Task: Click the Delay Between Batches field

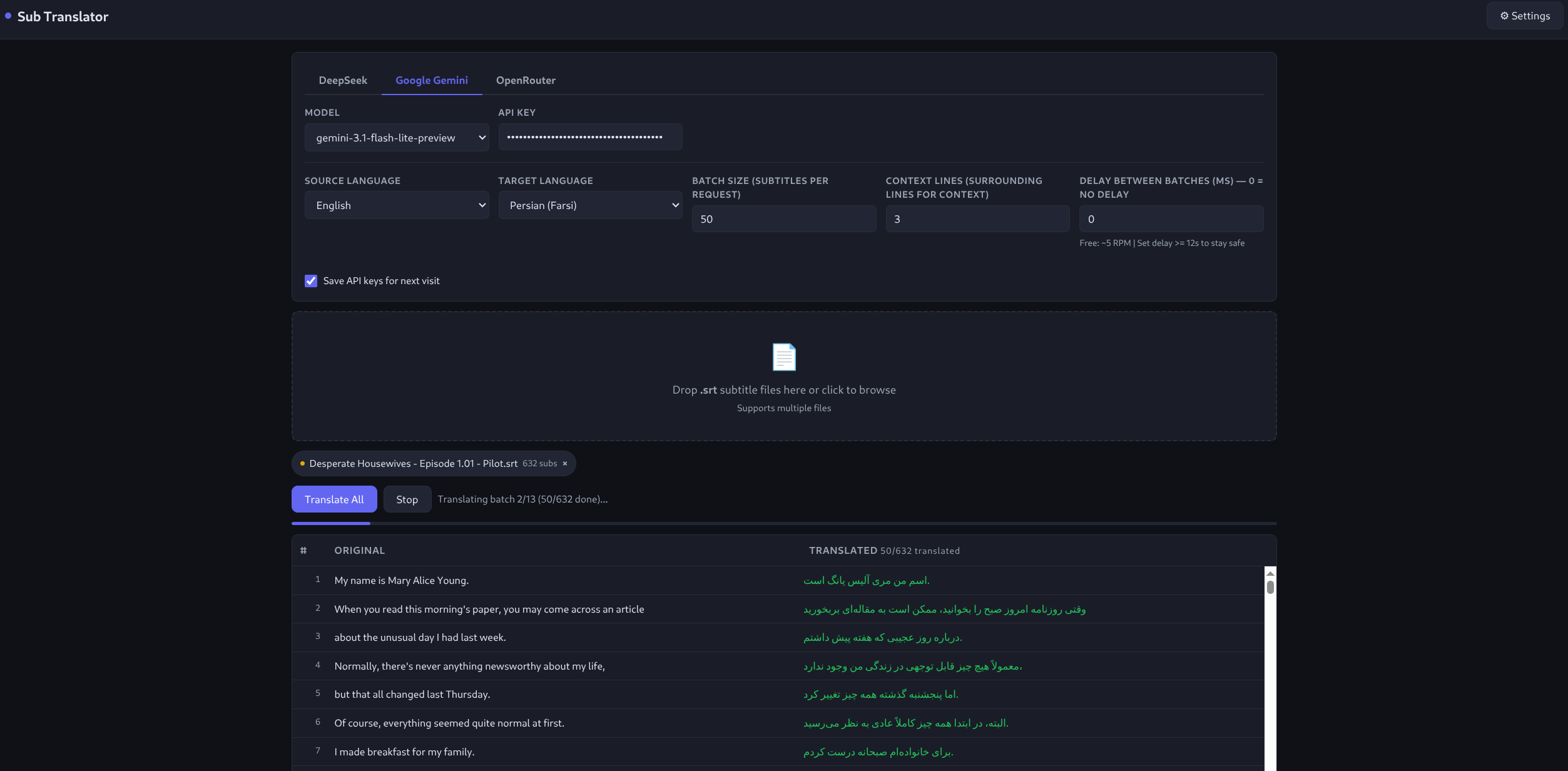Action: click(x=1171, y=219)
